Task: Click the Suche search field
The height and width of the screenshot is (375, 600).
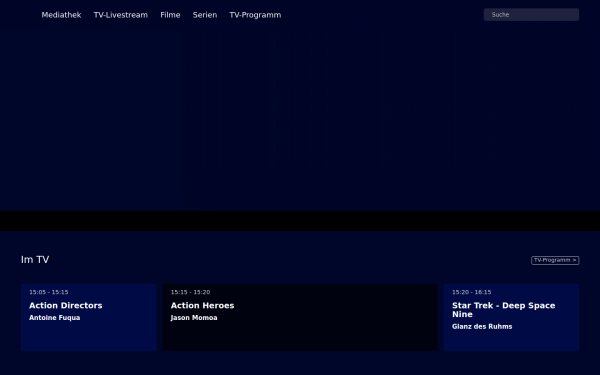Action: click(x=531, y=15)
